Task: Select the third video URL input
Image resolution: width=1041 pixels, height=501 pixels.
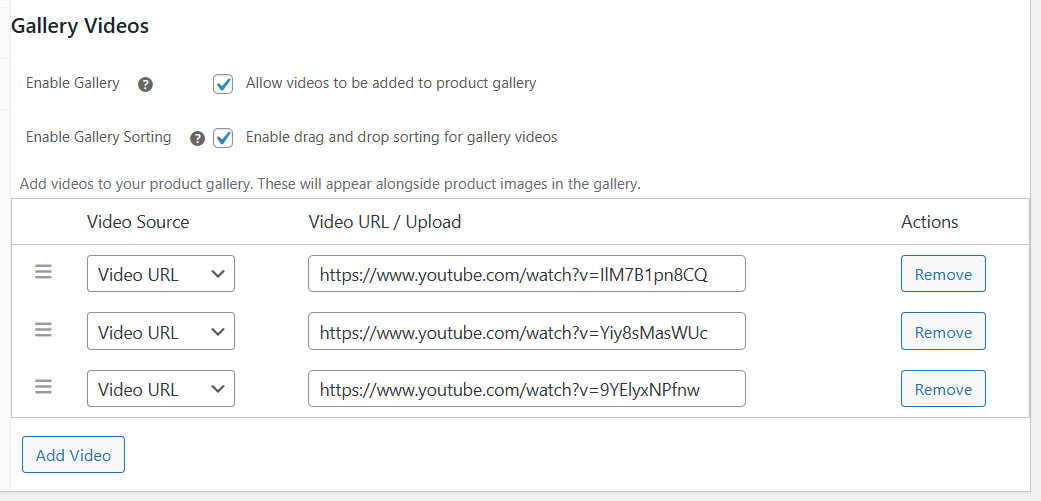Action: (x=526, y=389)
